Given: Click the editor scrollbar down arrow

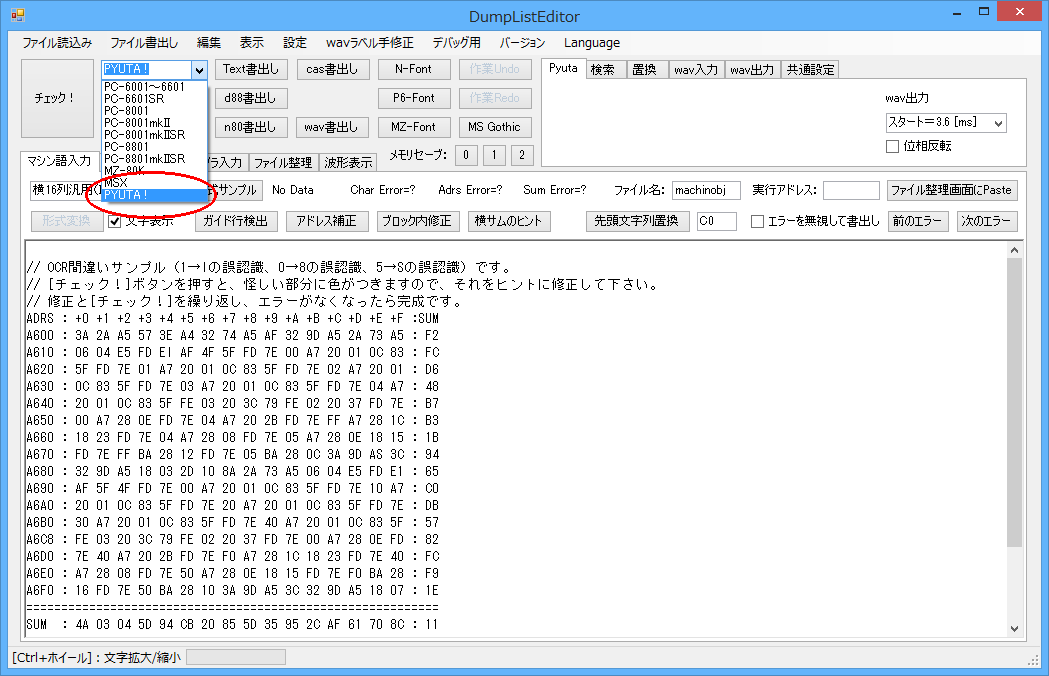Looking at the screenshot, I should pos(1015,628).
